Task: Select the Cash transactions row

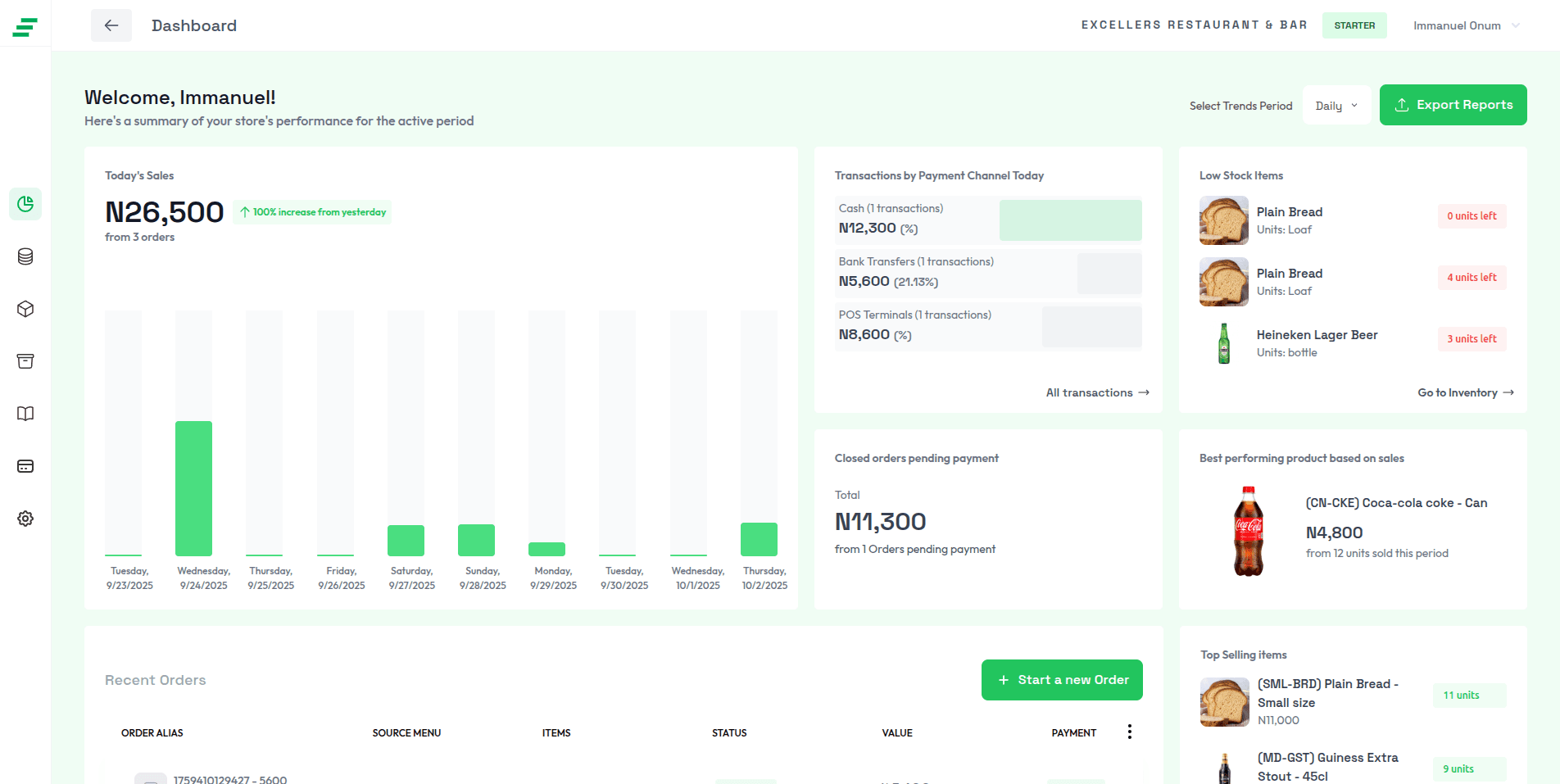Action: pyautogui.click(x=988, y=220)
